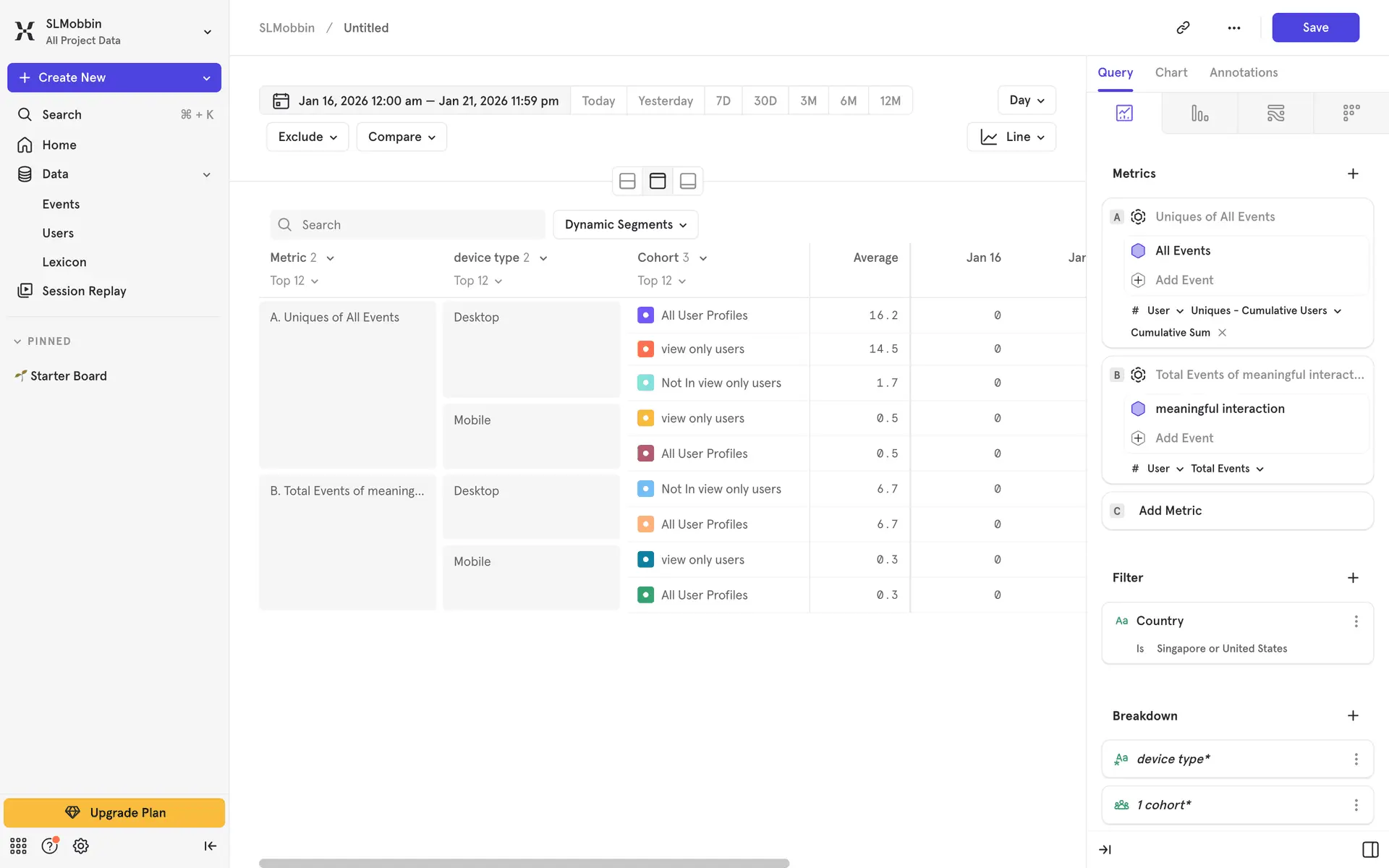Image resolution: width=1389 pixels, height=868 pixels.
Task: Copy report link using chain icon
Action: [x=1183, y=27]
